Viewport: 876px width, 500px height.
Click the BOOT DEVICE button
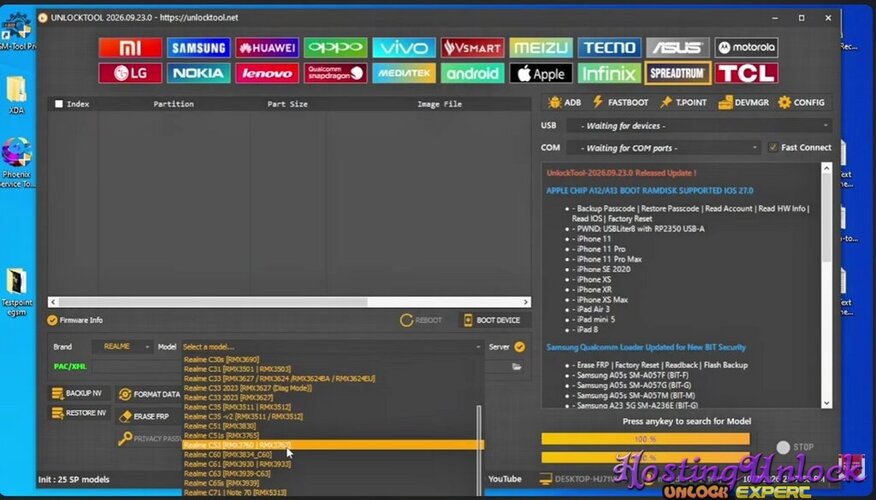click(492, 321)
